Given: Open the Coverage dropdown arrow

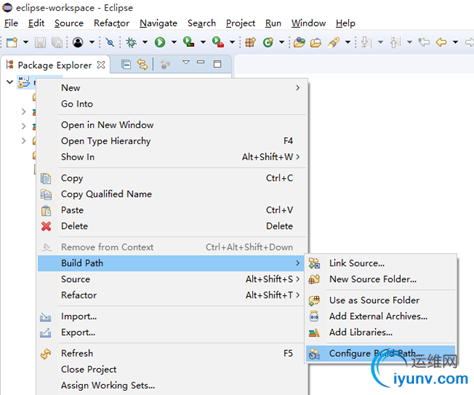Looking at the screenshot, I should click(x=203, y=42).
